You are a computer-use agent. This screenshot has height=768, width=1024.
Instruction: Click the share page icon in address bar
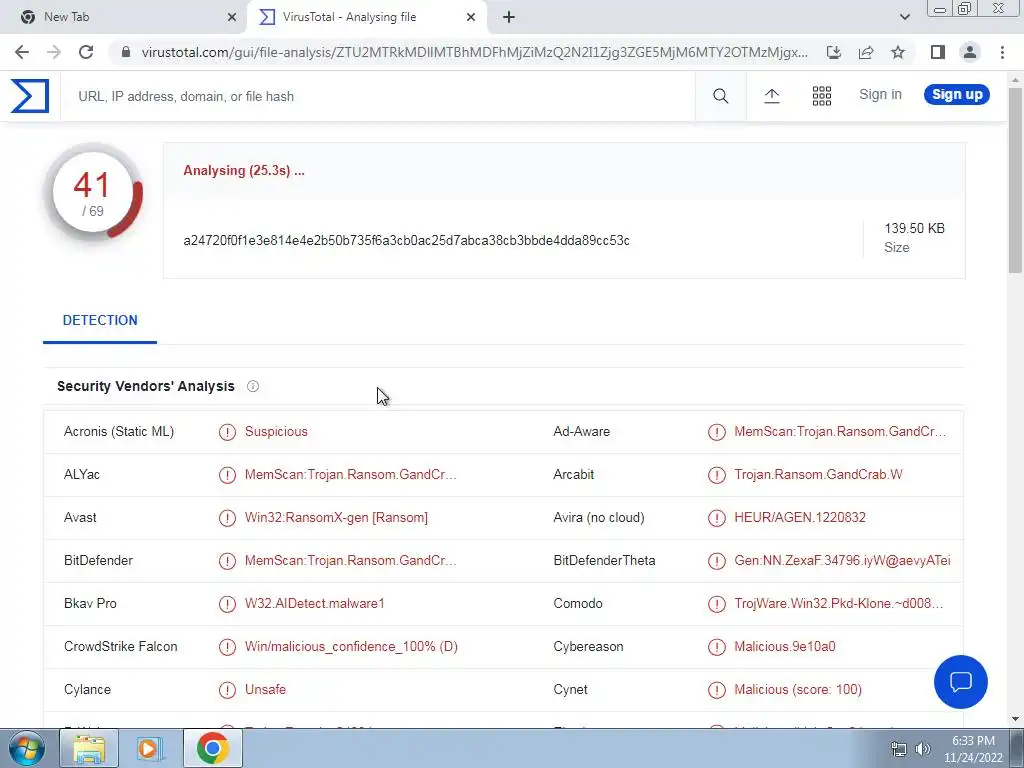[x=866, y=52]
